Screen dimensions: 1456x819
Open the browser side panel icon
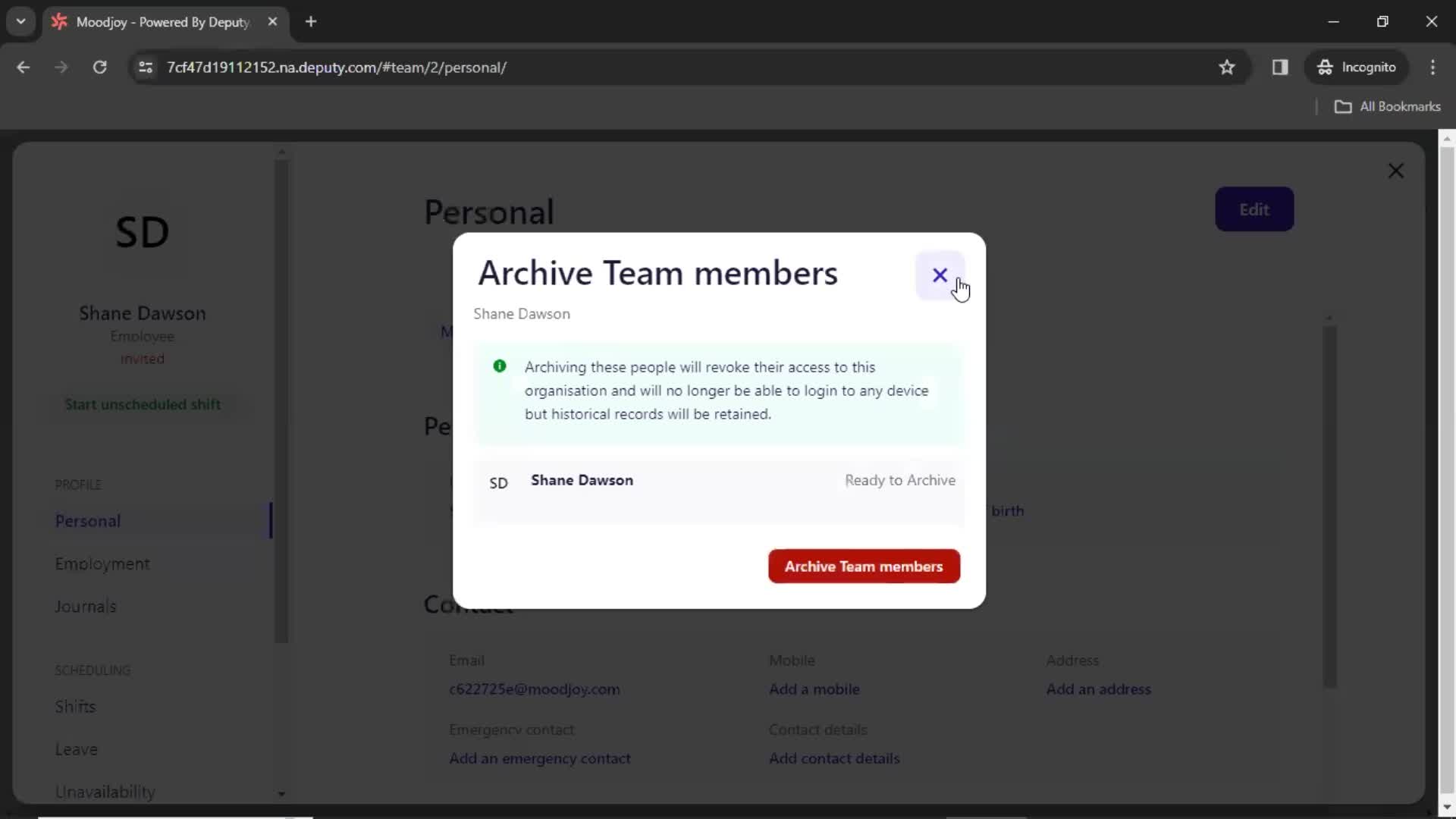pos(1280,67)
